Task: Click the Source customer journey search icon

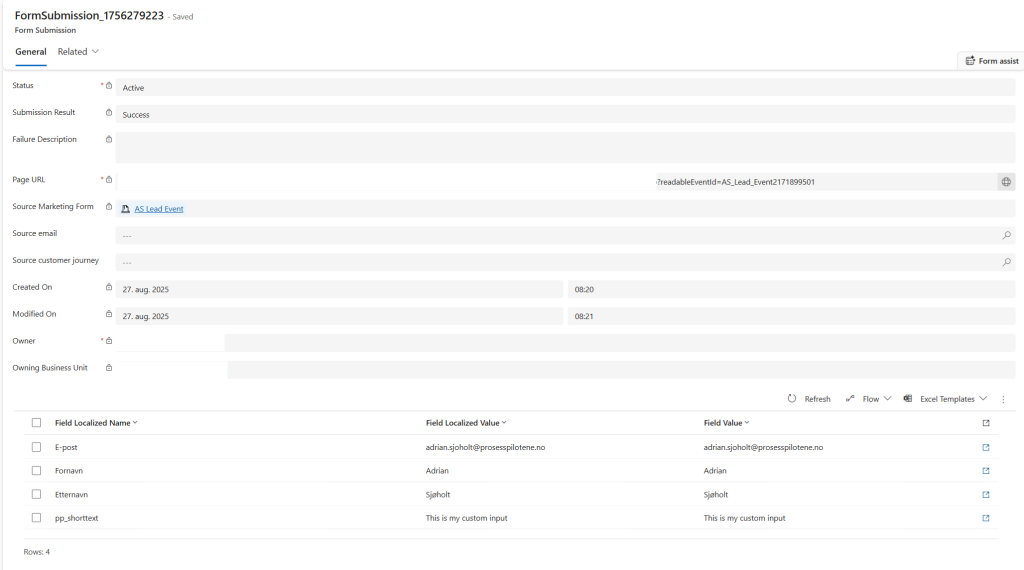Action: 1006,263
